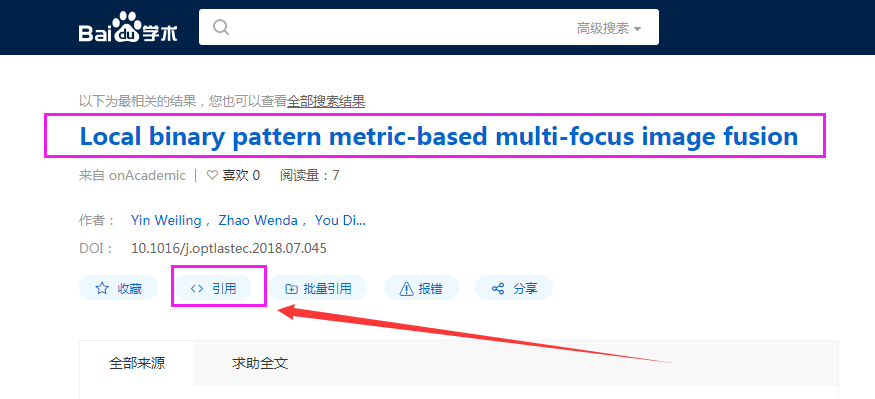The height and width of the screenshot is (399, 875).
Task: Click the 收藏 favorite star button
Action: [x=118, y=289]
